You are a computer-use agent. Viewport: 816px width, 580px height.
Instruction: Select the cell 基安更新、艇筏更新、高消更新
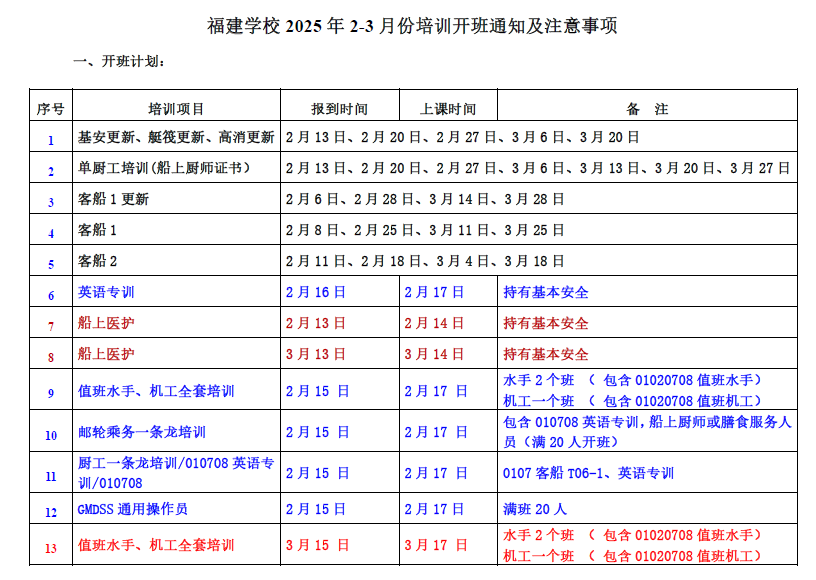(176, 137)
